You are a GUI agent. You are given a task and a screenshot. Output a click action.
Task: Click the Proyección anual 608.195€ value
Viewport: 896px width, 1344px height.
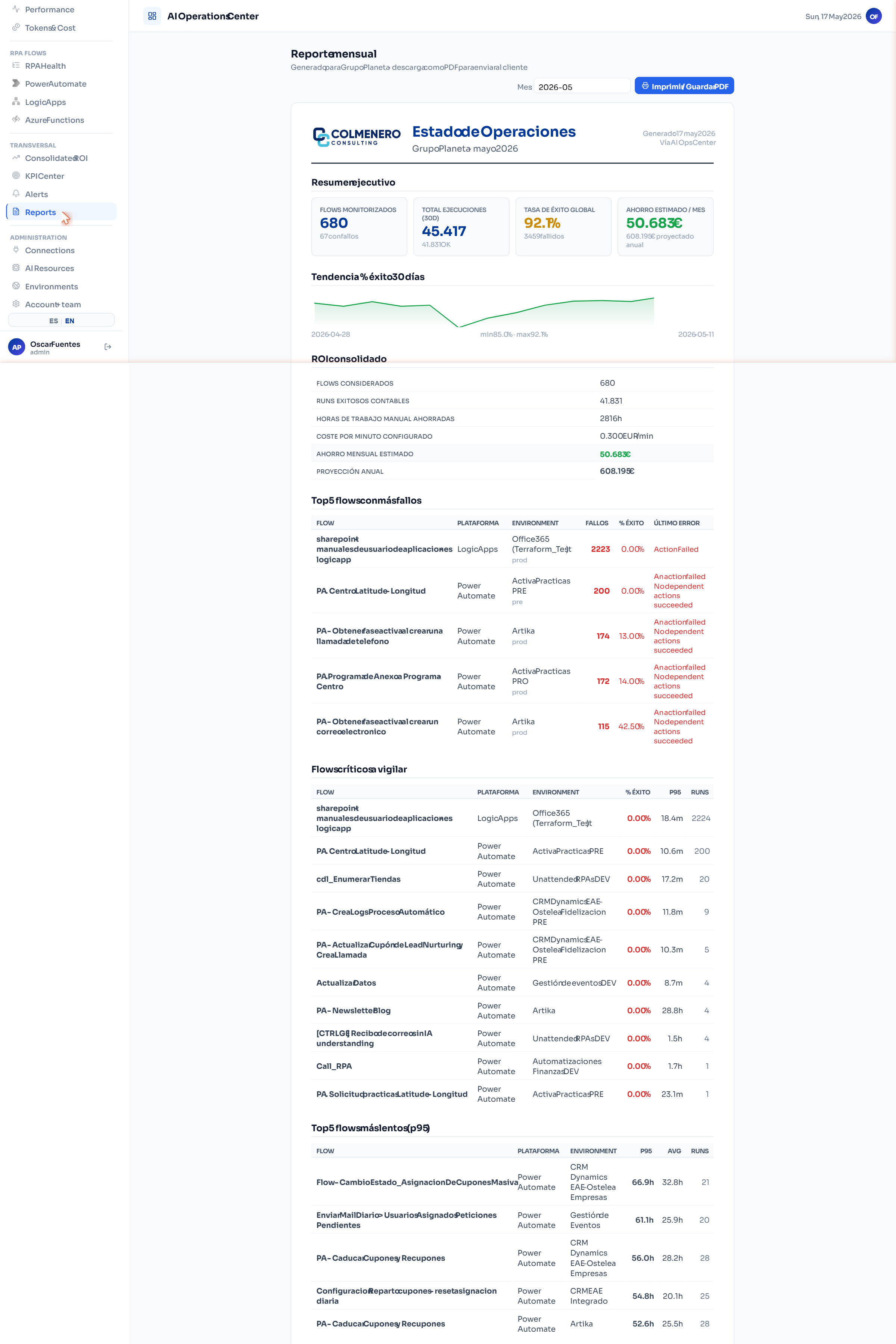pos(617,471)
